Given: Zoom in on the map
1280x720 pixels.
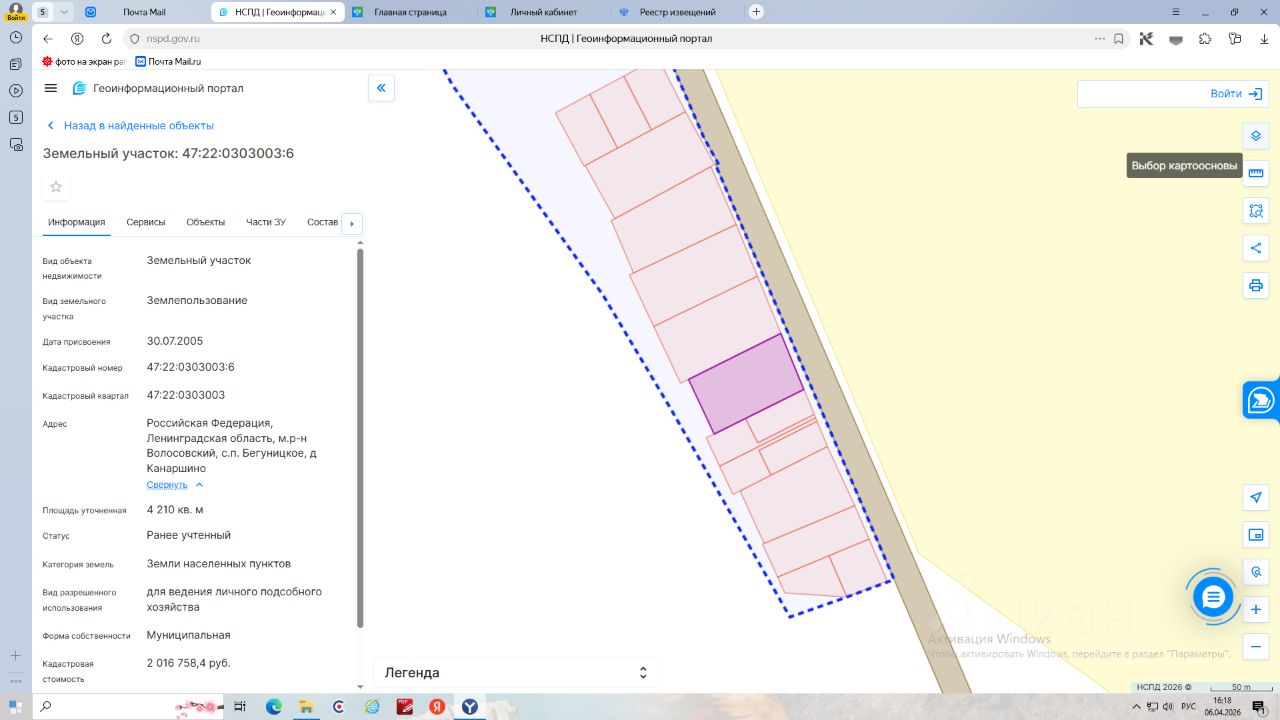Looking at the screenshot, I should tap(1256, 609).
